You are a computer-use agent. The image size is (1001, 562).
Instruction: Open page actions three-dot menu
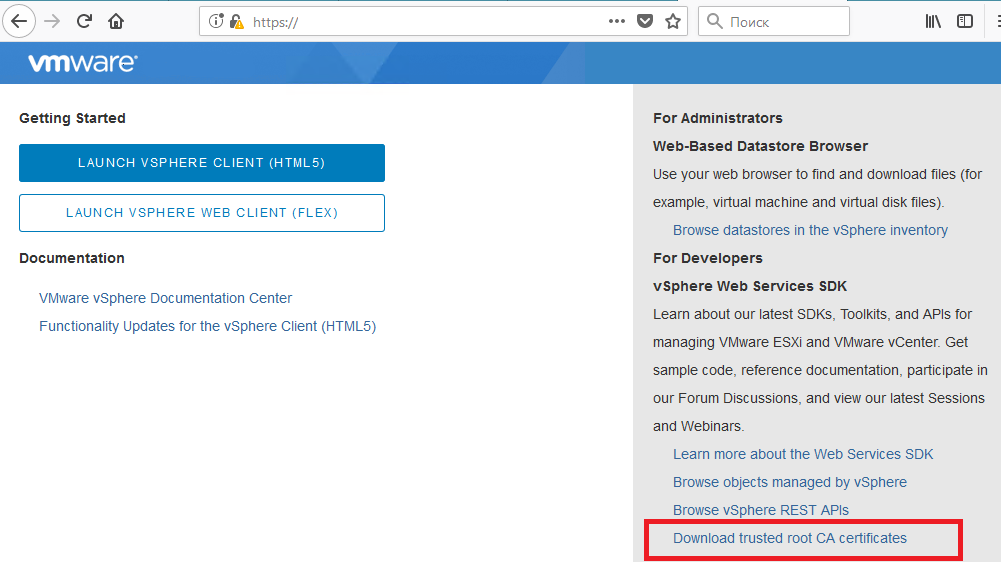(x=617, y=21)
